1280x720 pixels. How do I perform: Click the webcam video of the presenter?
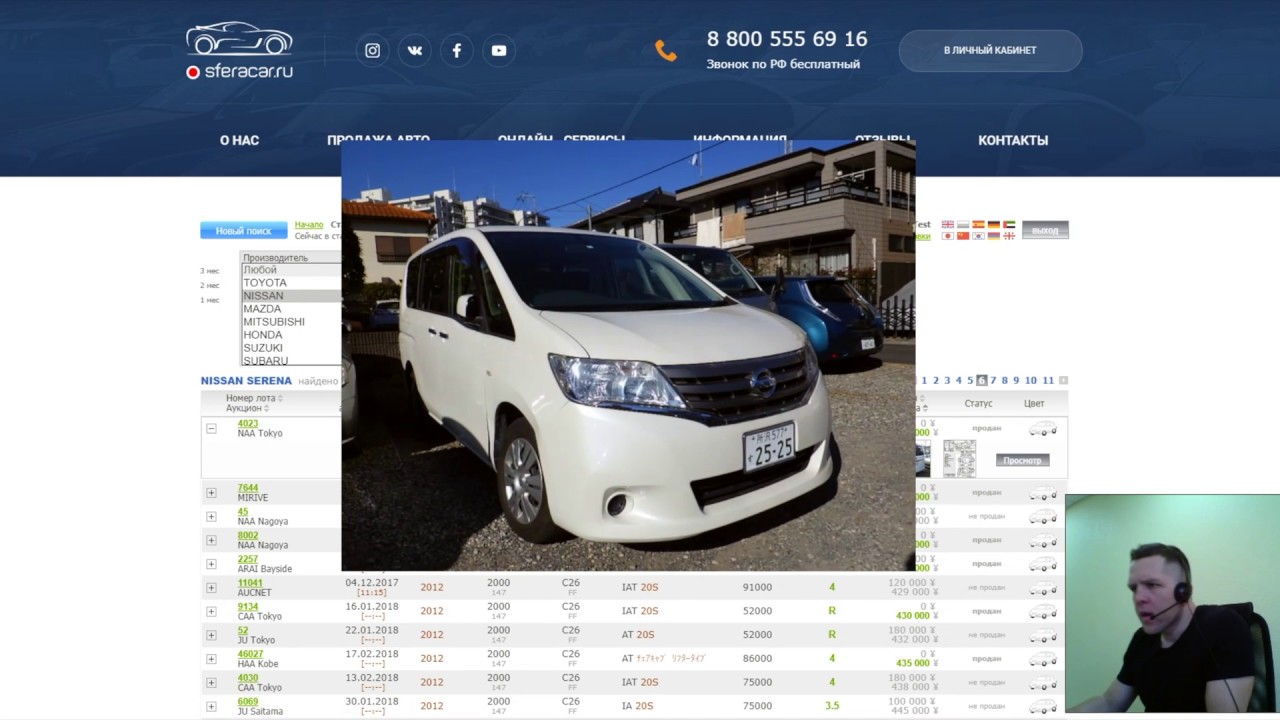tap(1172, 603)
